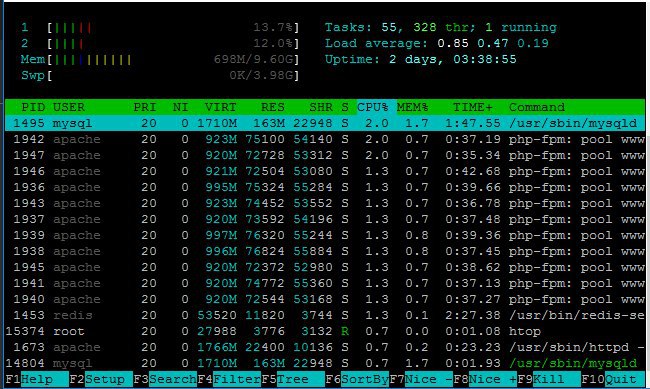
Task: Activate F4 Filter
Action: click(229, 379)
